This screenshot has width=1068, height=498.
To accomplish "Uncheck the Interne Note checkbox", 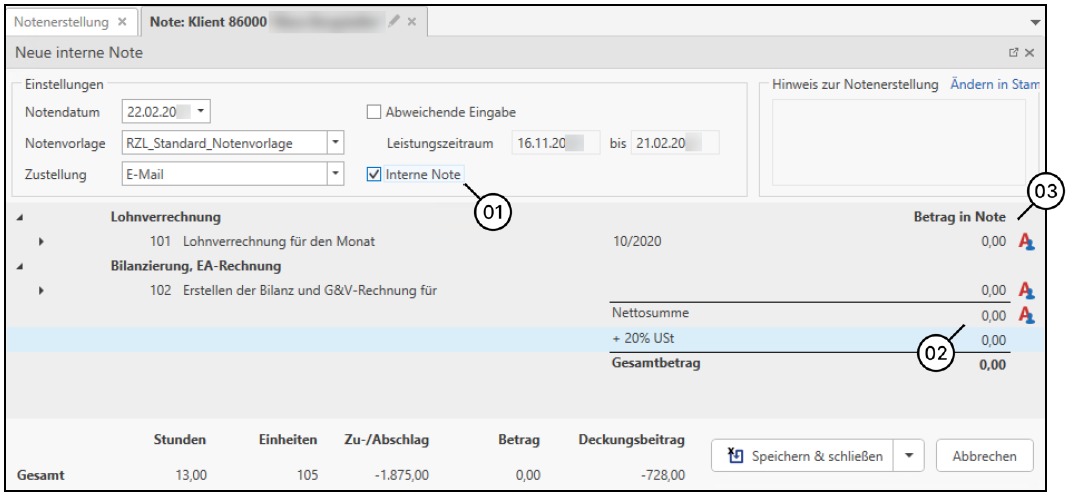I will 375,174.
